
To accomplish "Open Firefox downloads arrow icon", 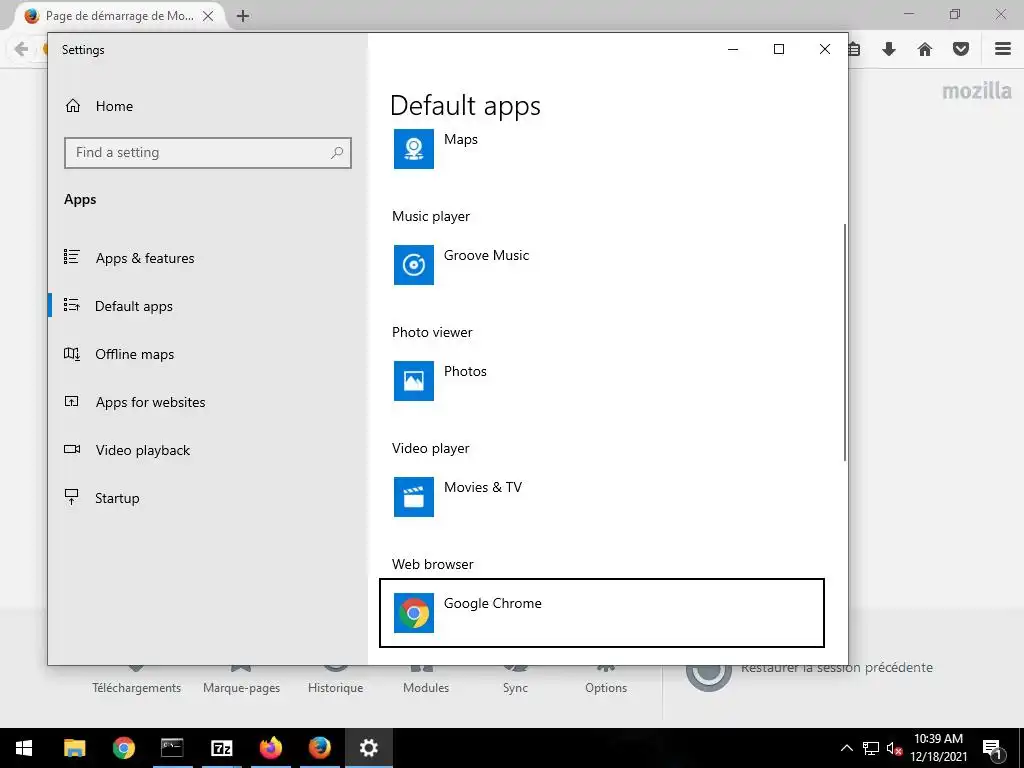I will click(889, 49).
